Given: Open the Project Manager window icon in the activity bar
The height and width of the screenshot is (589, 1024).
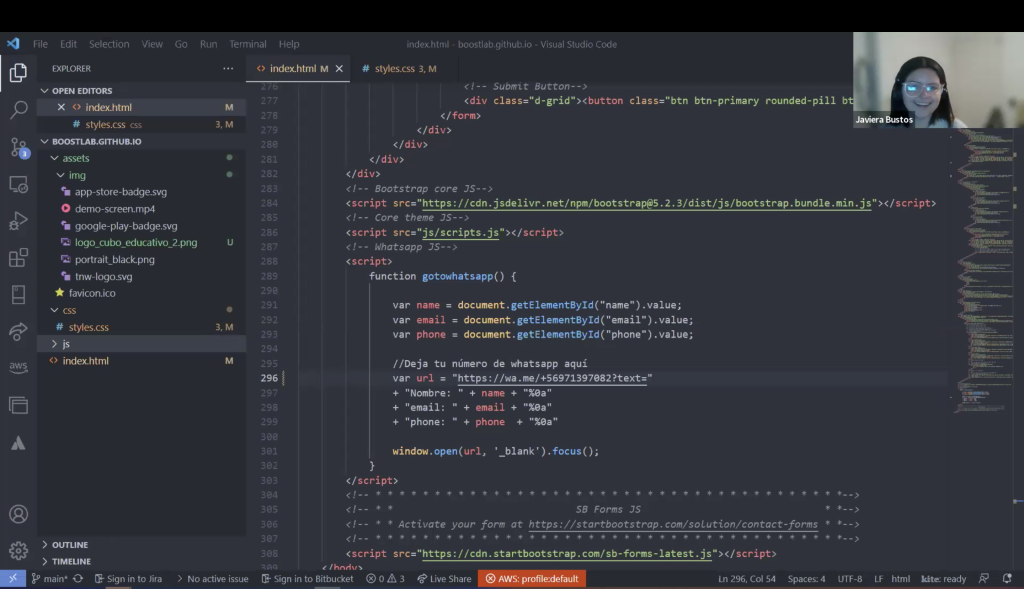Looking at the screenshot, I should tap(18, 405).
